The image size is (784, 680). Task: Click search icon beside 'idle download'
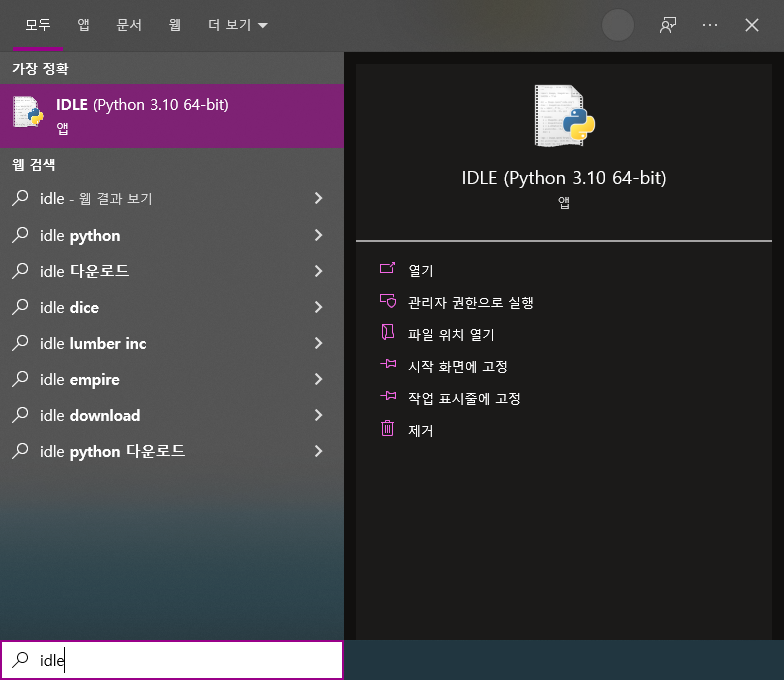(x=20, y=414)
